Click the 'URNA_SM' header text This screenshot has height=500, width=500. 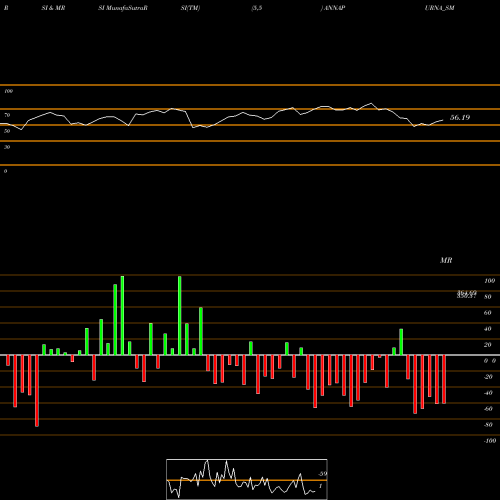pyautogui.click(x=439, y=8)
